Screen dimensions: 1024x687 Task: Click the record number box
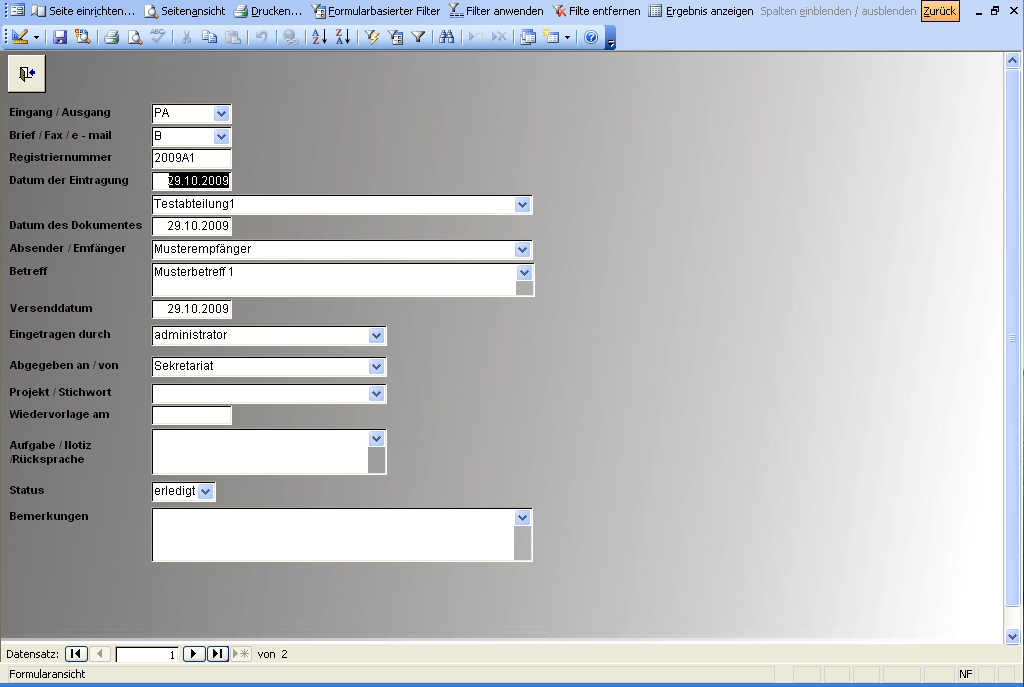[146, 654]
